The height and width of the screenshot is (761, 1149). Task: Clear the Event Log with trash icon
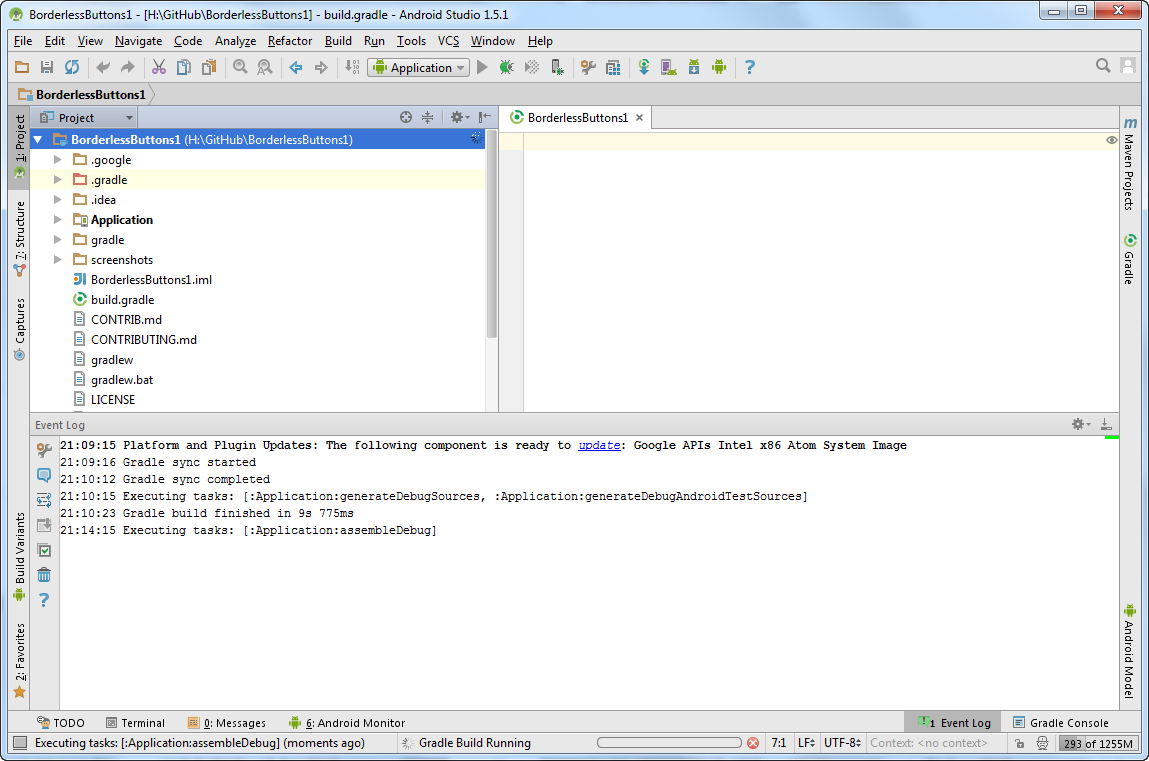(x=44, y=575)
